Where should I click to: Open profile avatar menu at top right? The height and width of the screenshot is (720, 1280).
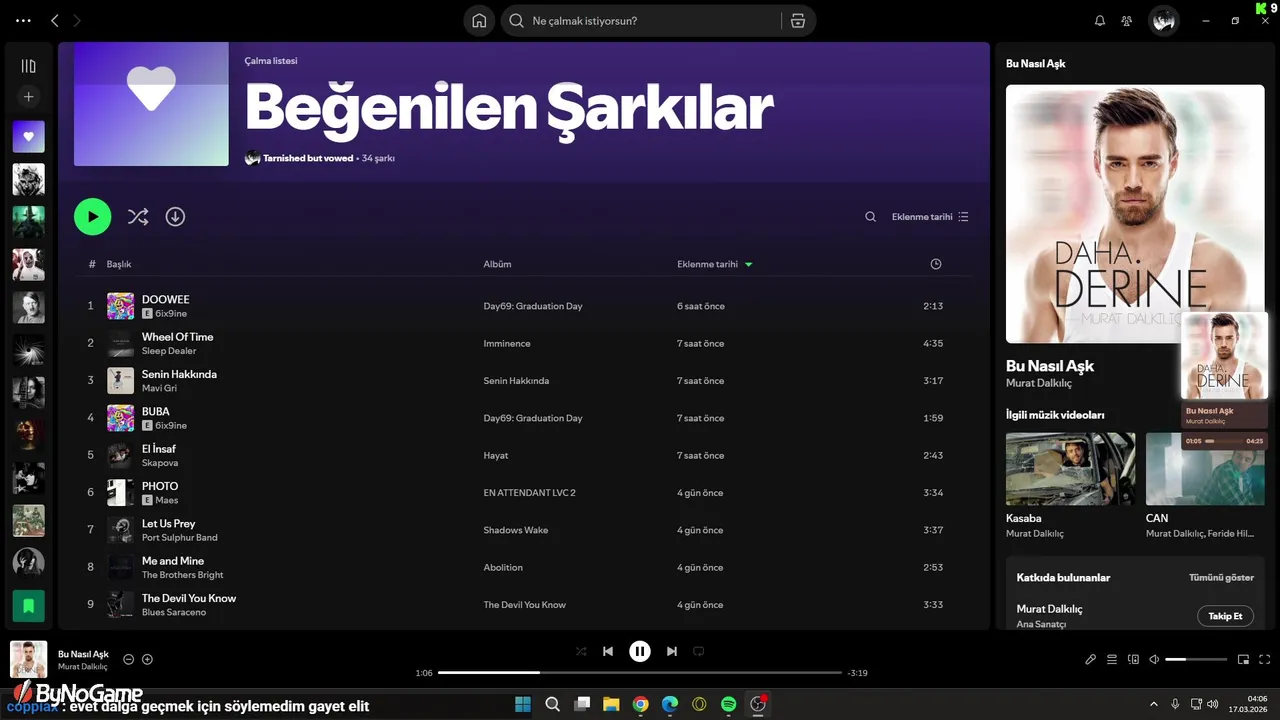1163,21
